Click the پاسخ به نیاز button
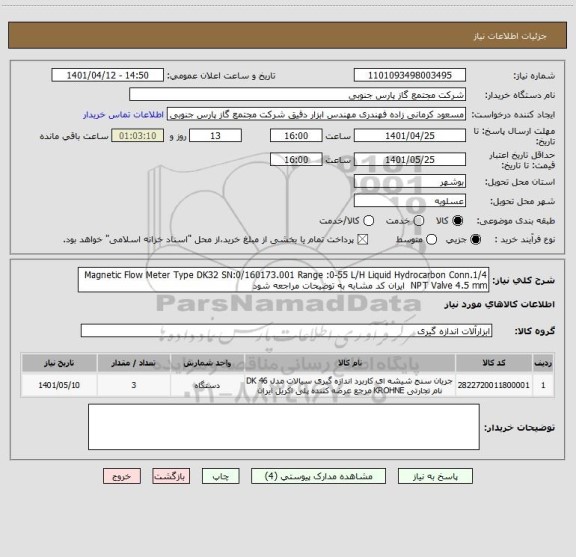This screenshot has height=557, width=576. click(x=435, y=476)
